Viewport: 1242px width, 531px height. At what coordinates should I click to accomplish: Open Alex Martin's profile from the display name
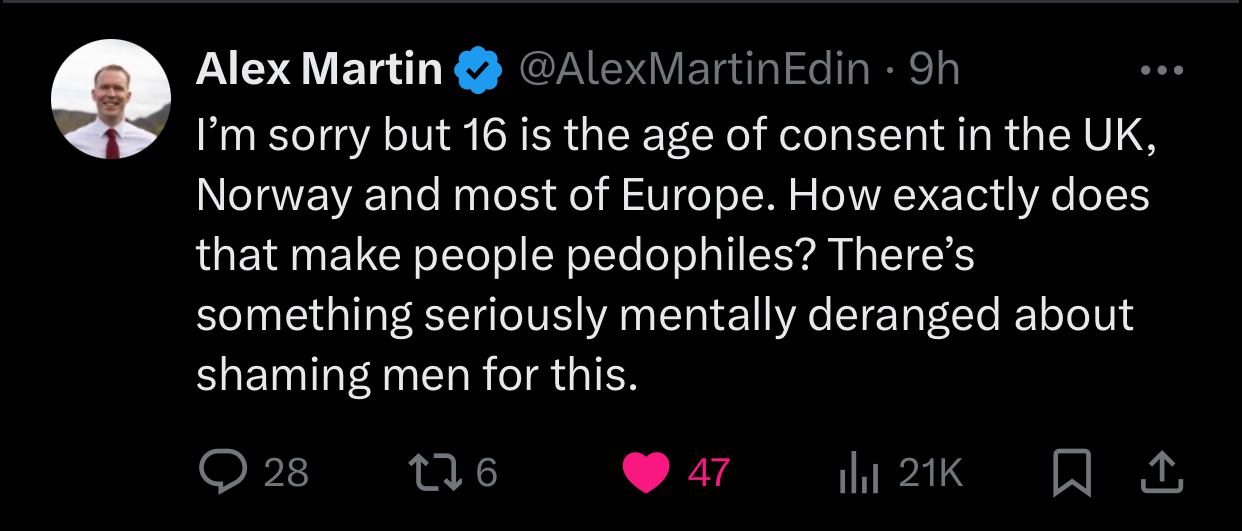(x=319, y=69)
